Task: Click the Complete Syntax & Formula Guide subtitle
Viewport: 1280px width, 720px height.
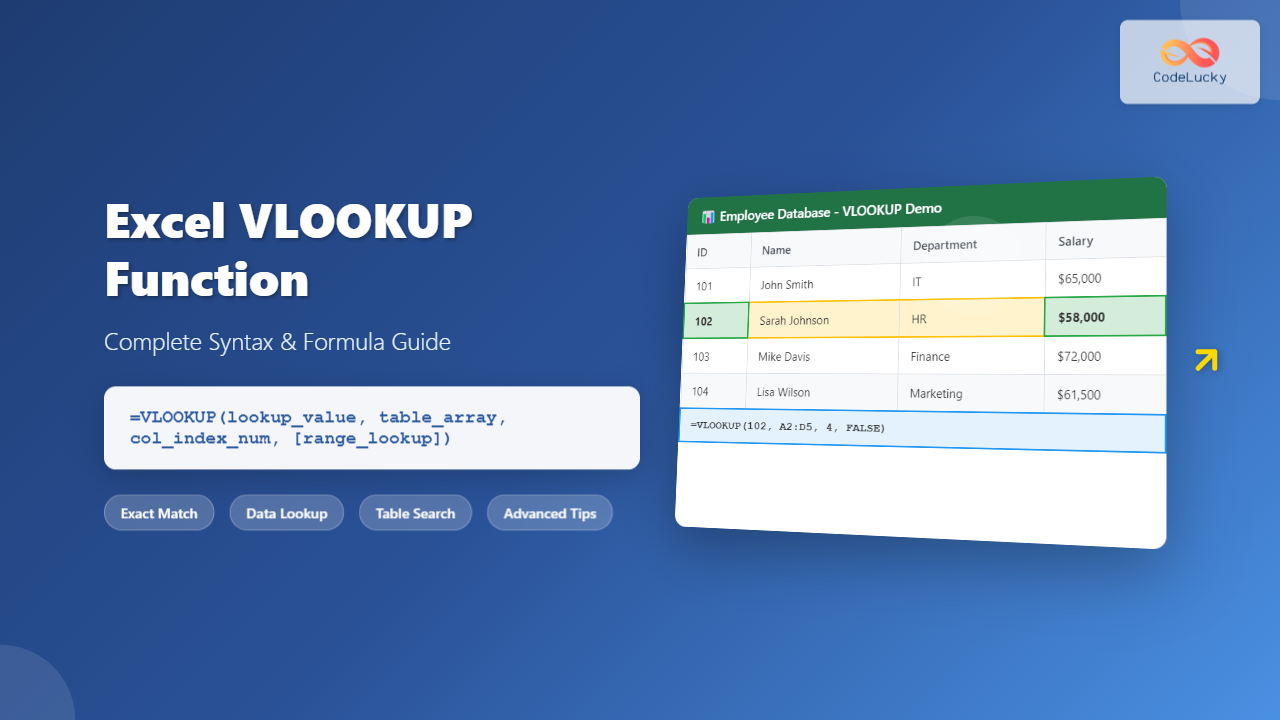Action: 277,342
